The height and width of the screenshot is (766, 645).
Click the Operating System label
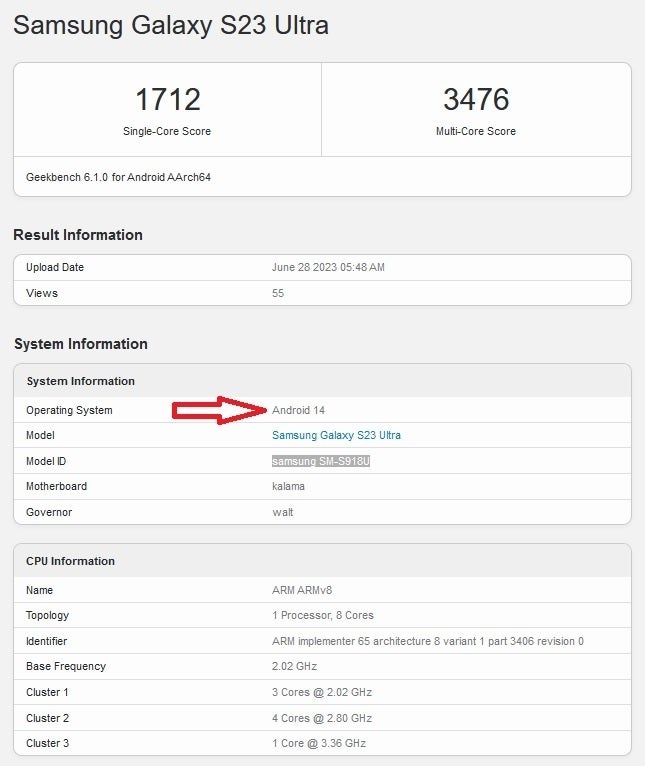click(x=69, y=410)
